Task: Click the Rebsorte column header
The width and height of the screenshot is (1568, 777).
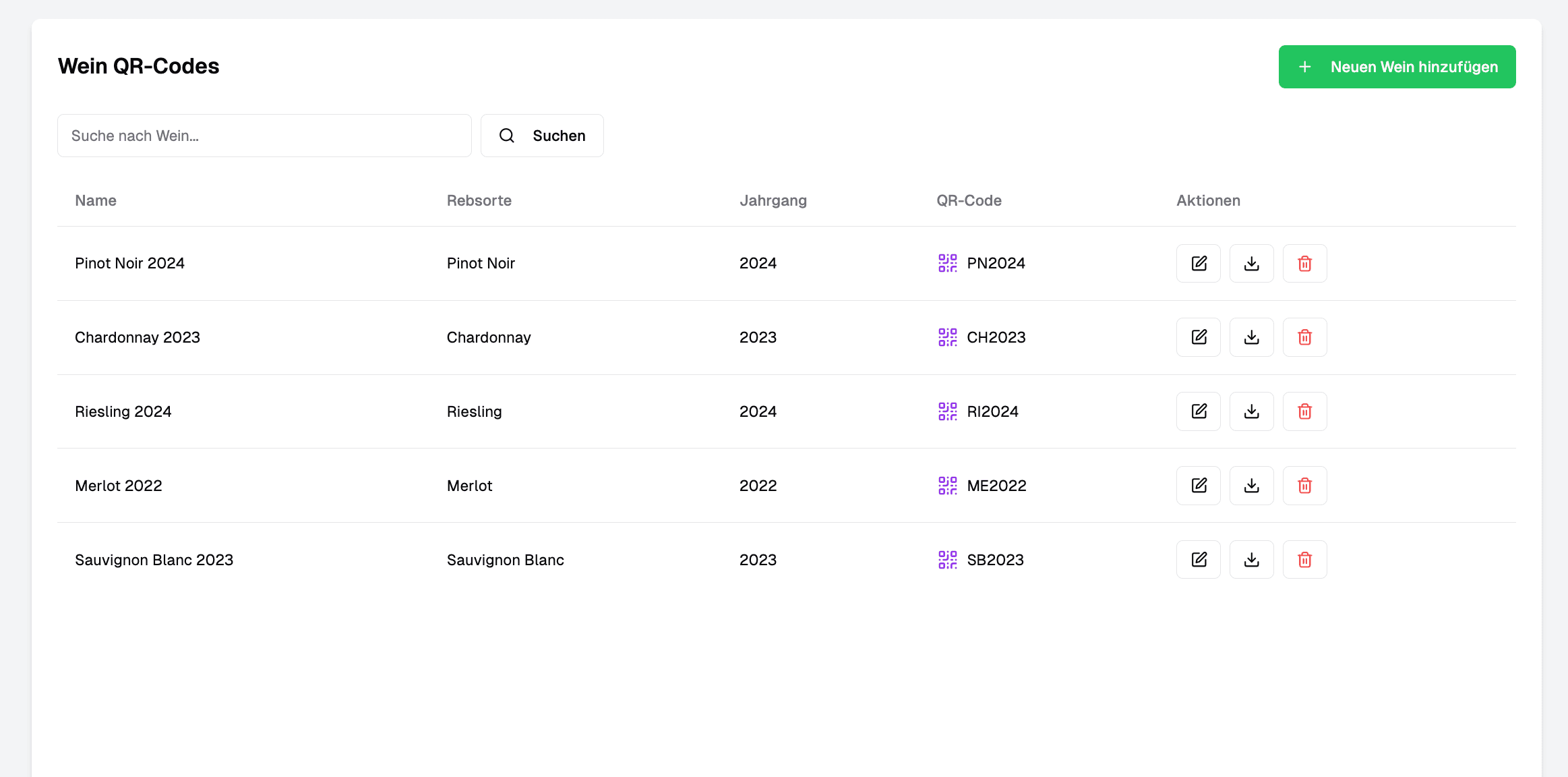Action: point(479,200)
